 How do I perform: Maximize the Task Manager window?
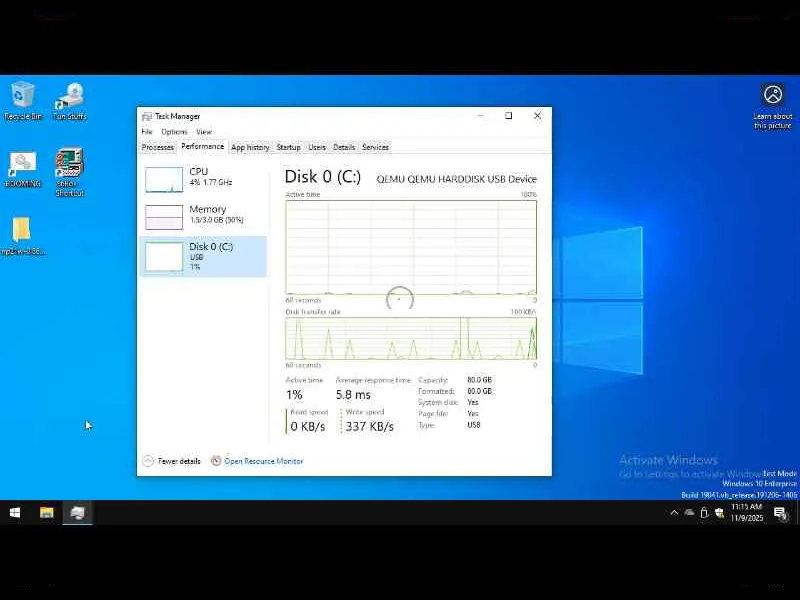pos(509,116)
